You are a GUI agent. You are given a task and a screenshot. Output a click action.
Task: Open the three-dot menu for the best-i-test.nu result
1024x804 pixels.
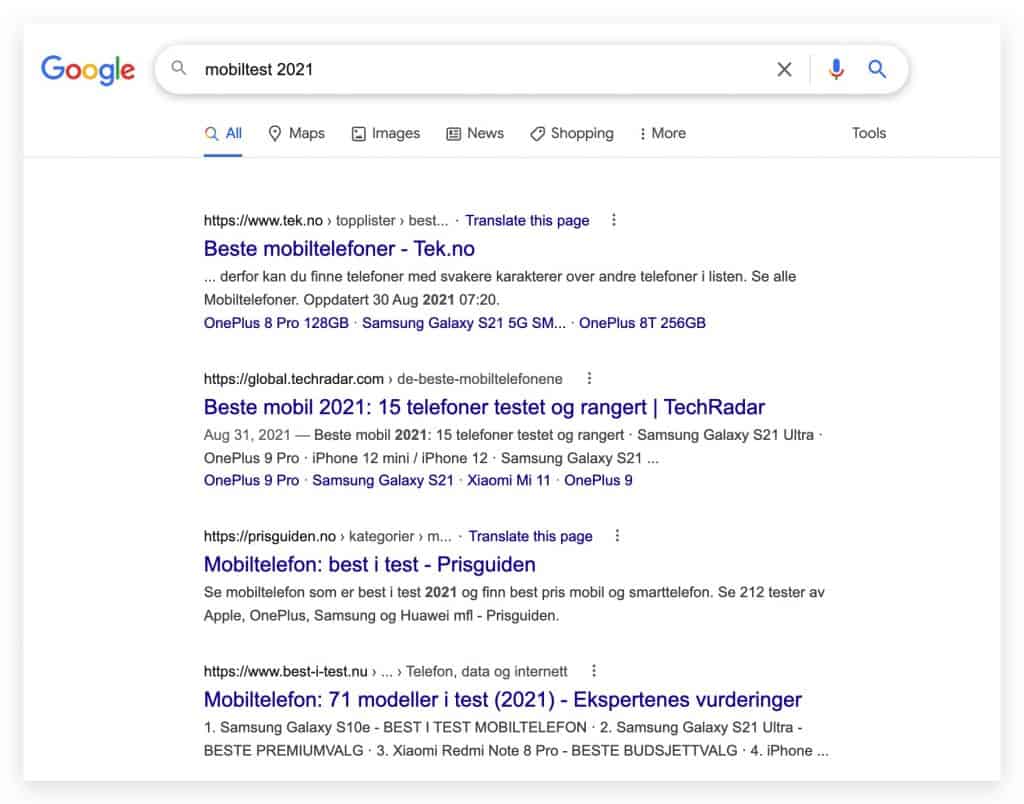594,671
